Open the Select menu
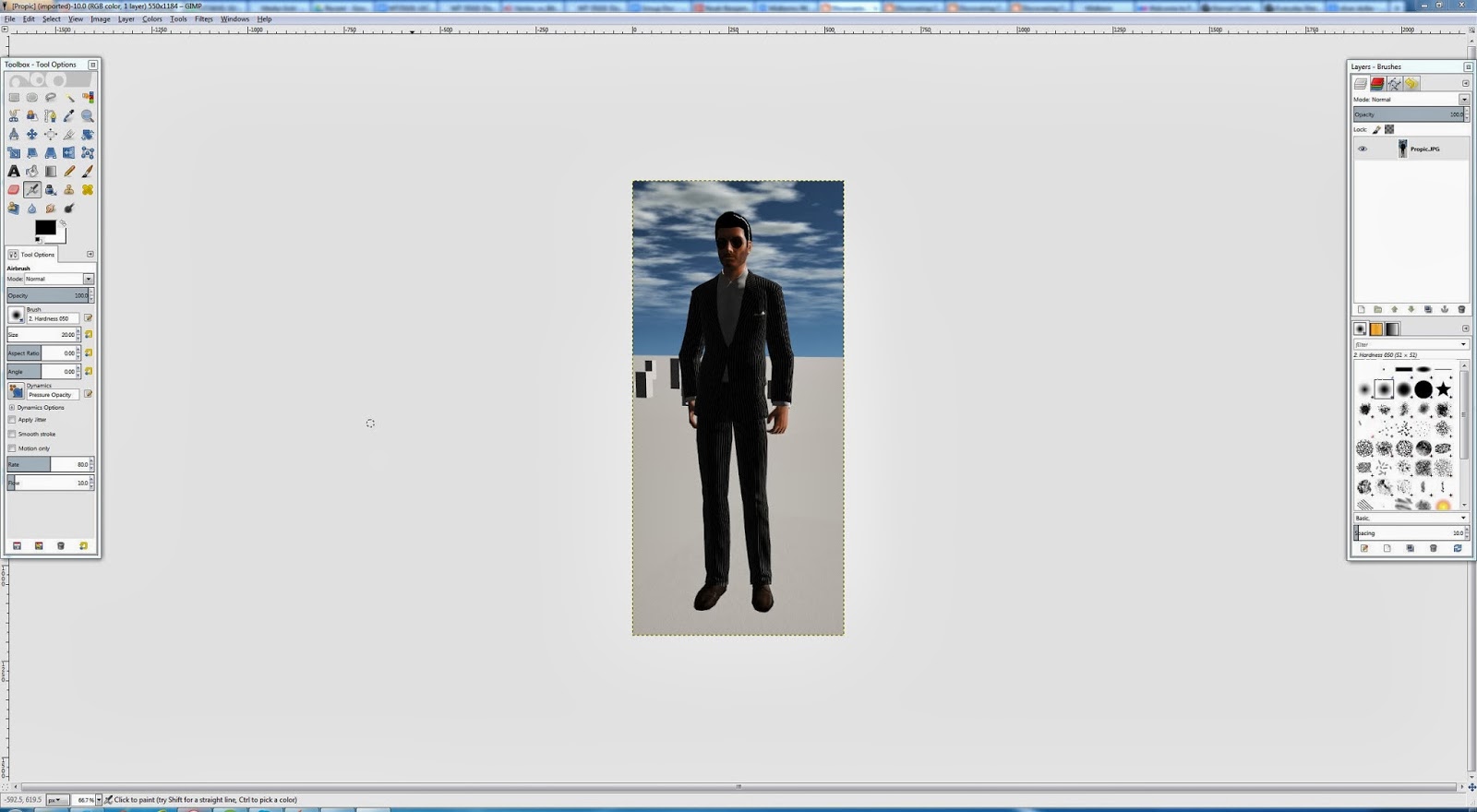Viewport: 1477px width, 812px height. click(x=51, y=18)
